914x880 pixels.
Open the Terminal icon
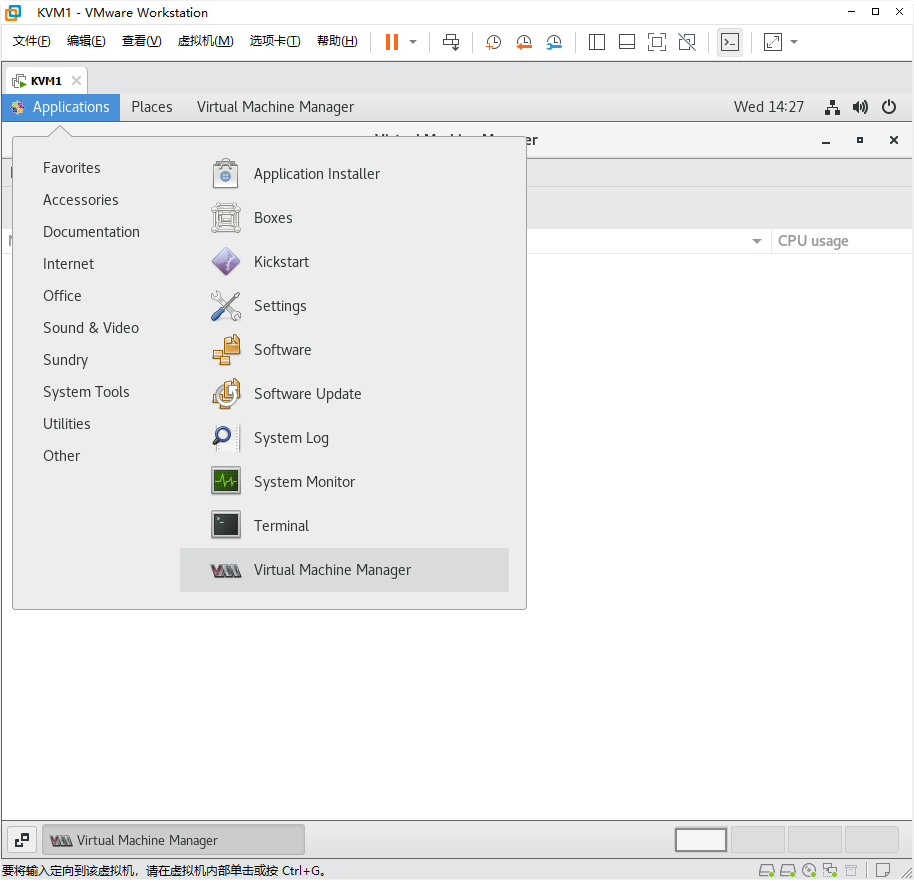(226, 526)
